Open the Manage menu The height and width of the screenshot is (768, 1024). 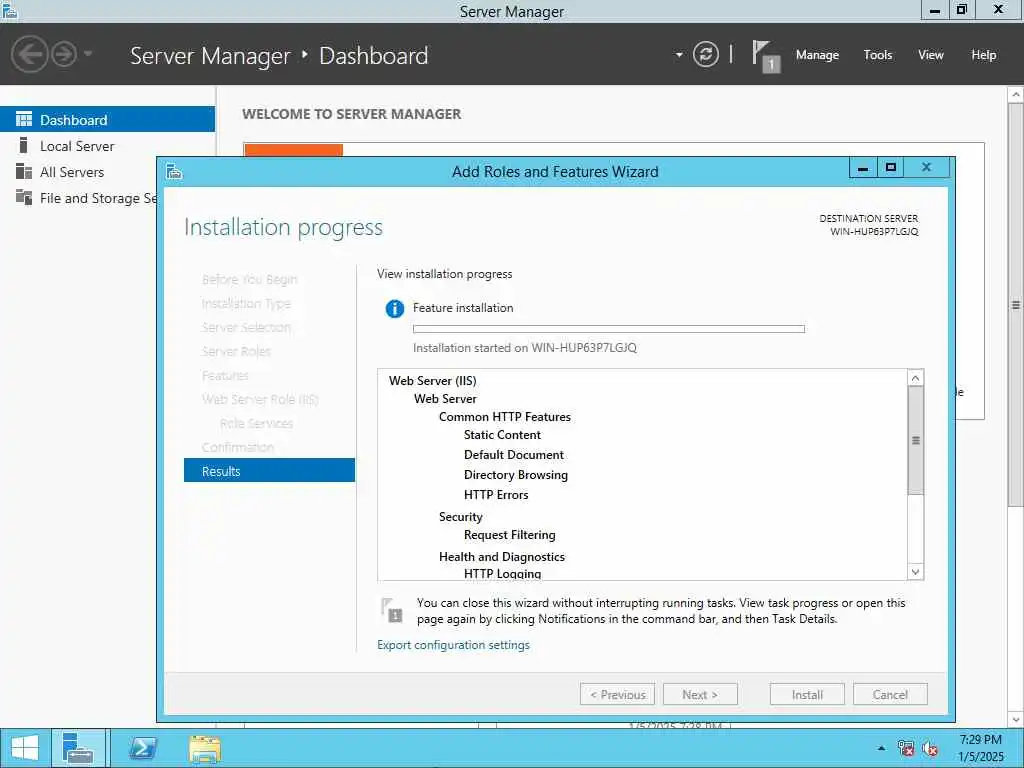coord(817,55)
